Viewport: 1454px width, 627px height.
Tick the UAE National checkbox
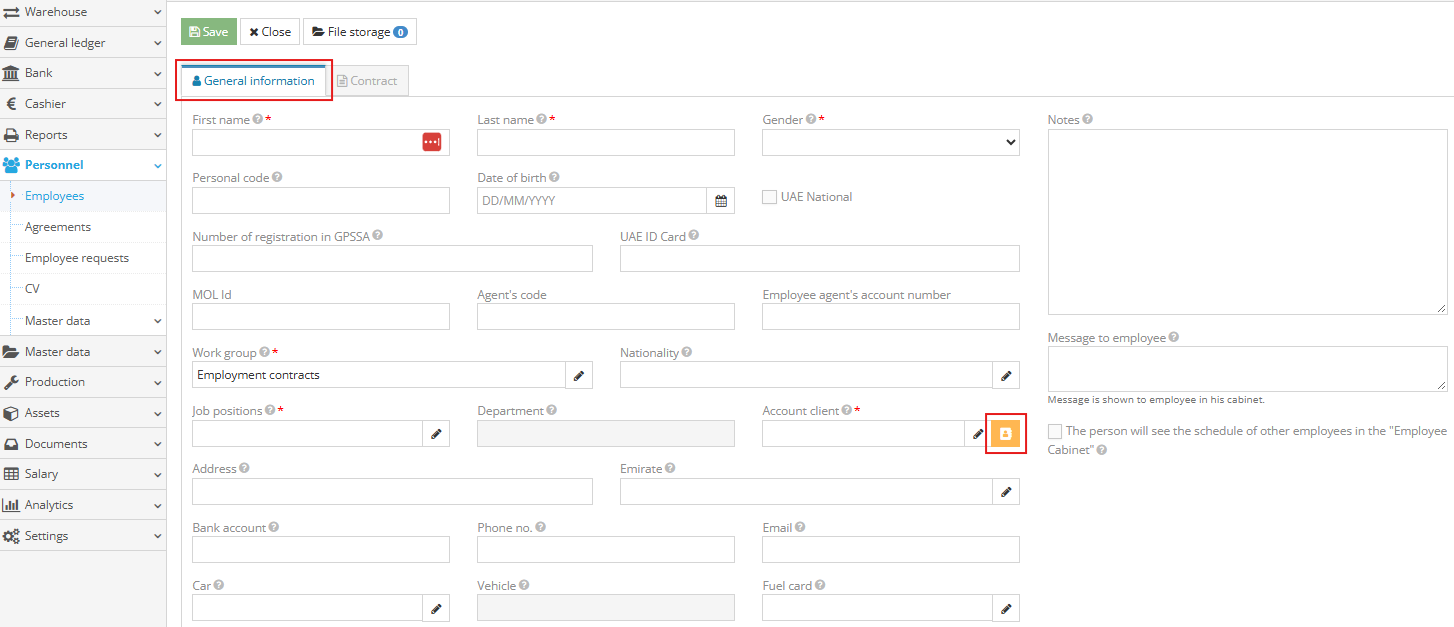[769, 197]
